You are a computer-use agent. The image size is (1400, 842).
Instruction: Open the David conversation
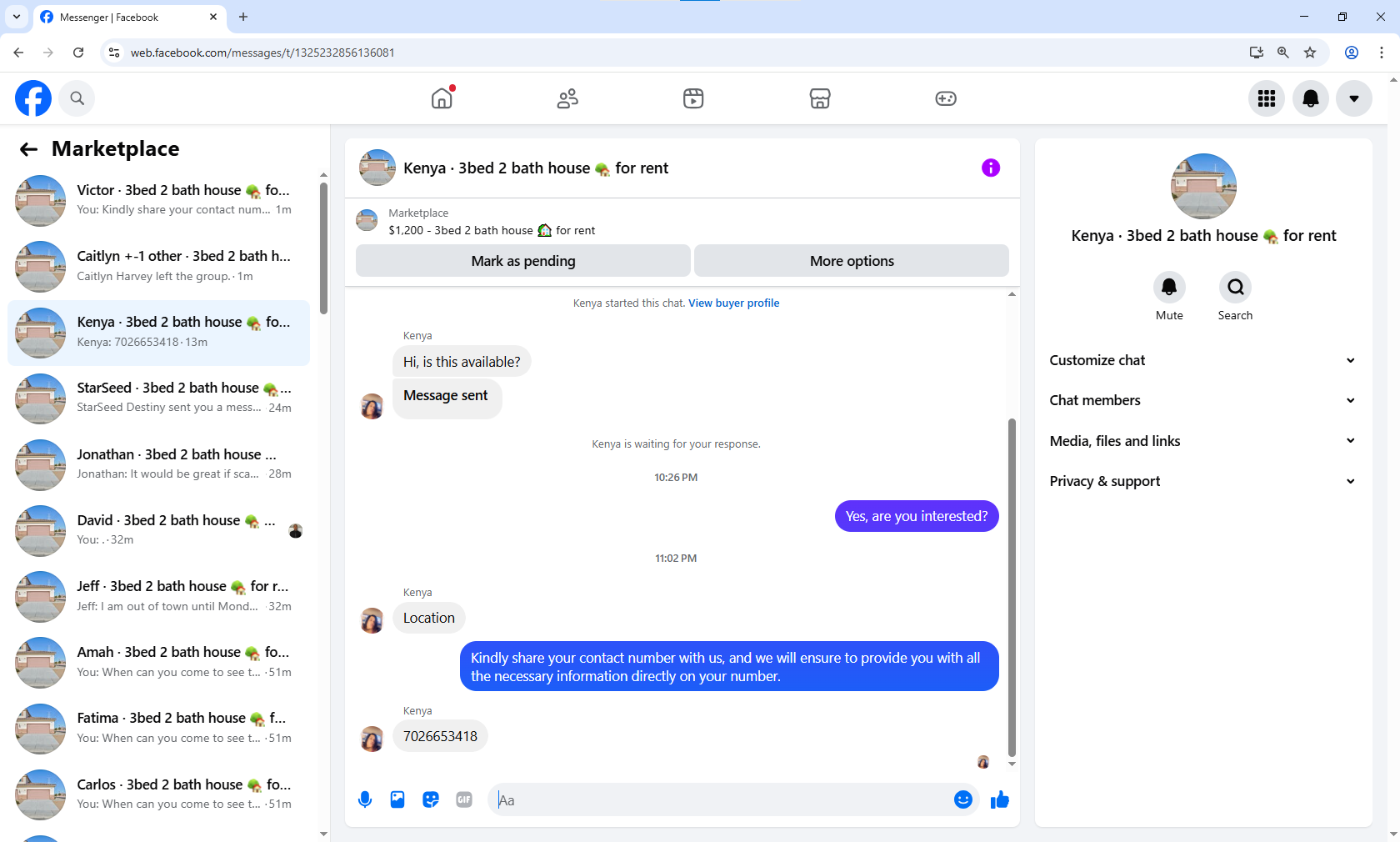coord(158,530)
